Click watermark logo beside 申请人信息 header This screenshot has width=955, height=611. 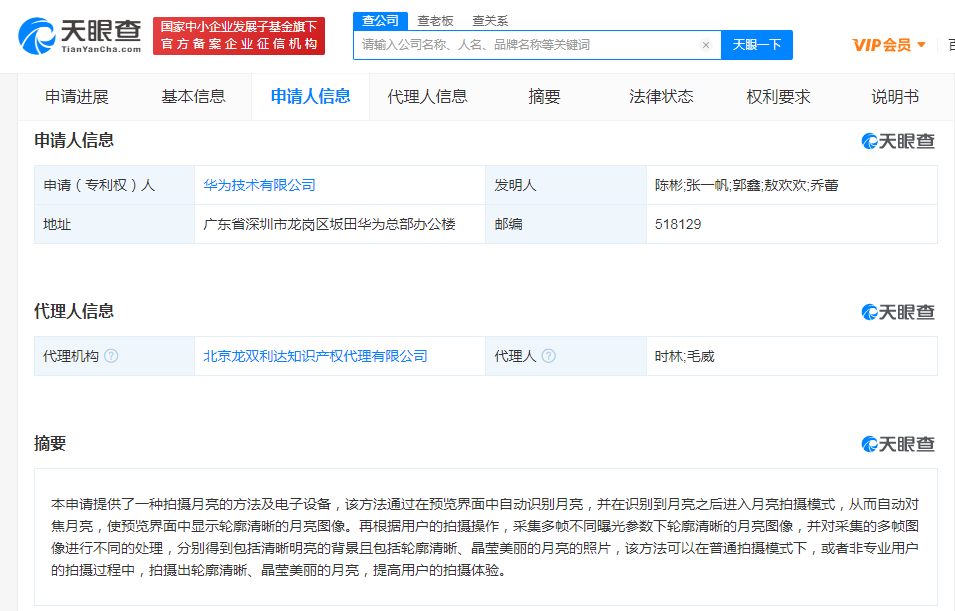[x=897, y=141]
